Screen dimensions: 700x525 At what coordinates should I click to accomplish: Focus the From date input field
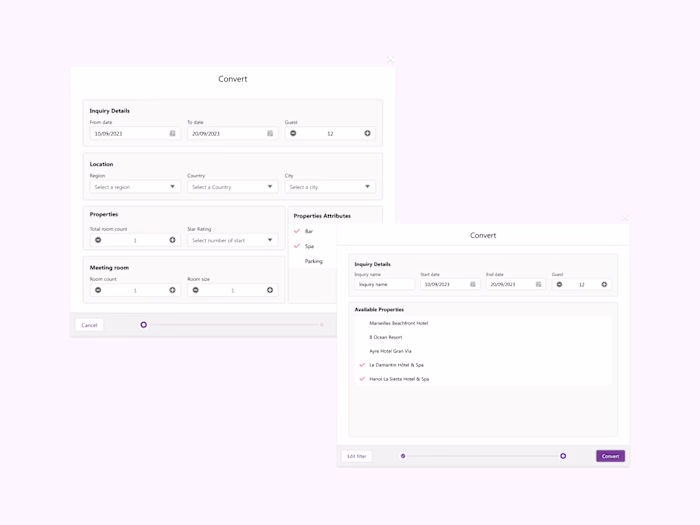(x=135, y=133)
